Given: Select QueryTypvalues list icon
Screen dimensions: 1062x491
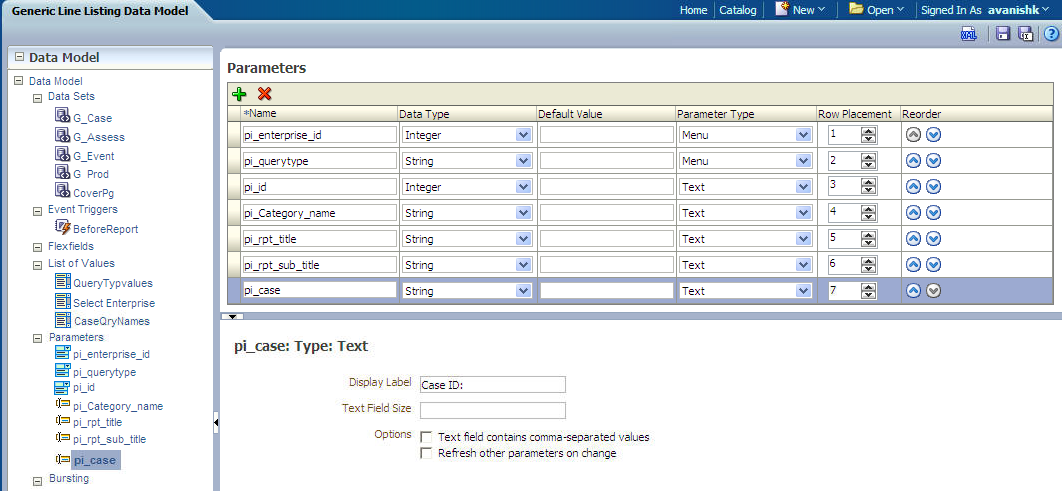Looking at the screenshot, I should (x=63, y=282).
